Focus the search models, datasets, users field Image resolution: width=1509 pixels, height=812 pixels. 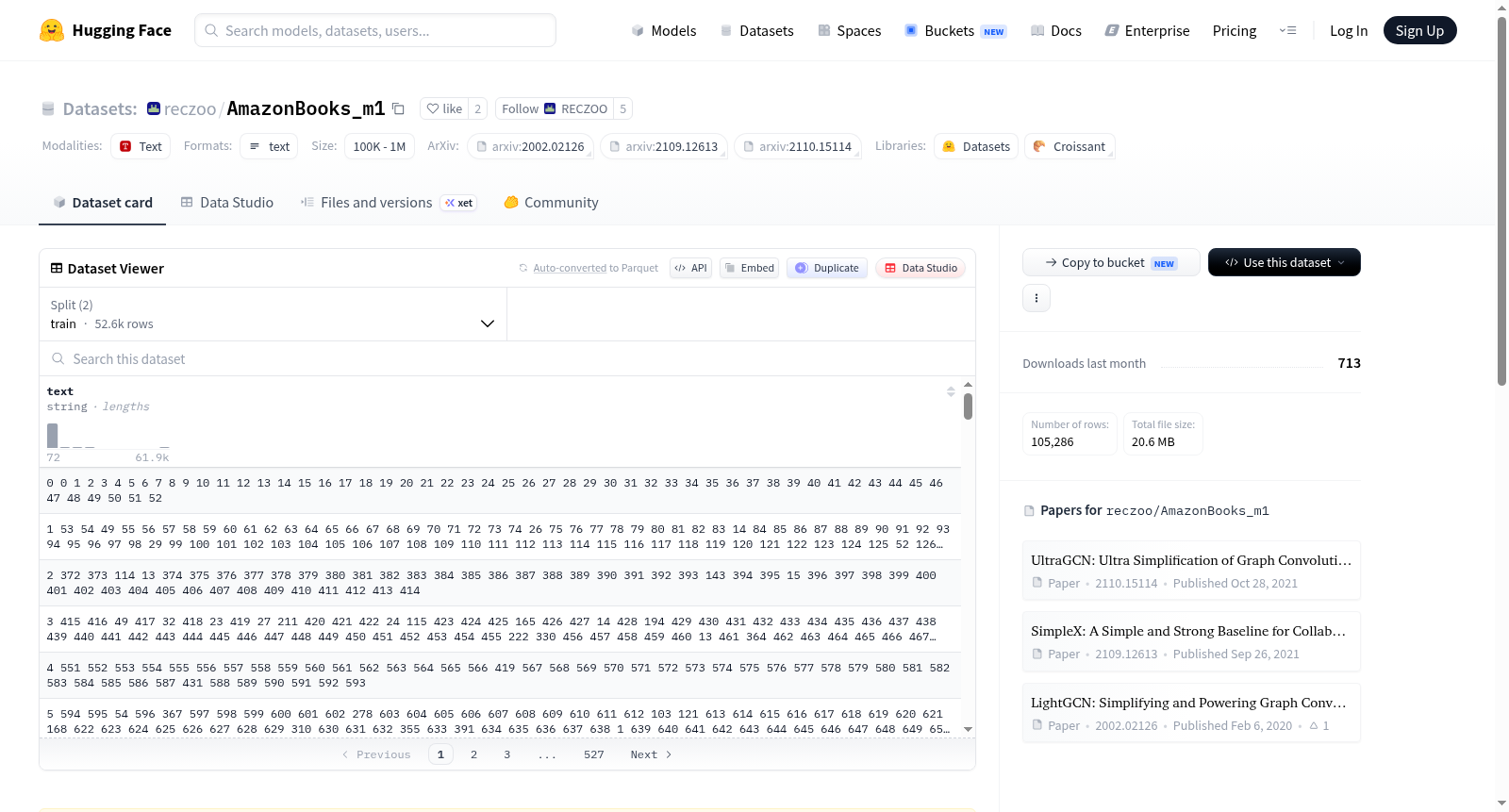(x=375, y=30)
